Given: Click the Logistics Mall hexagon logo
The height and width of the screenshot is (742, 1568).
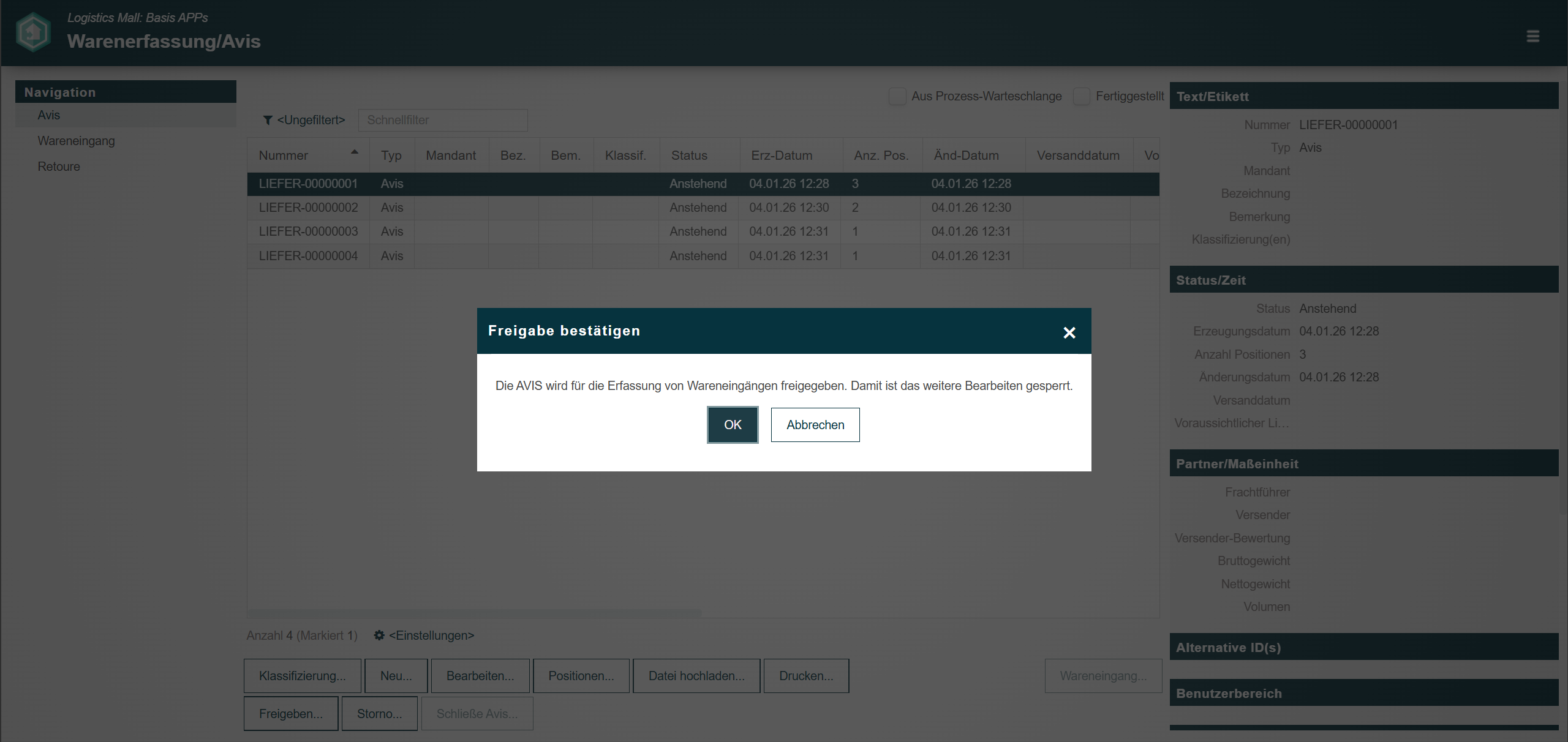Looking at the screenshot, I should coord(33,32).
